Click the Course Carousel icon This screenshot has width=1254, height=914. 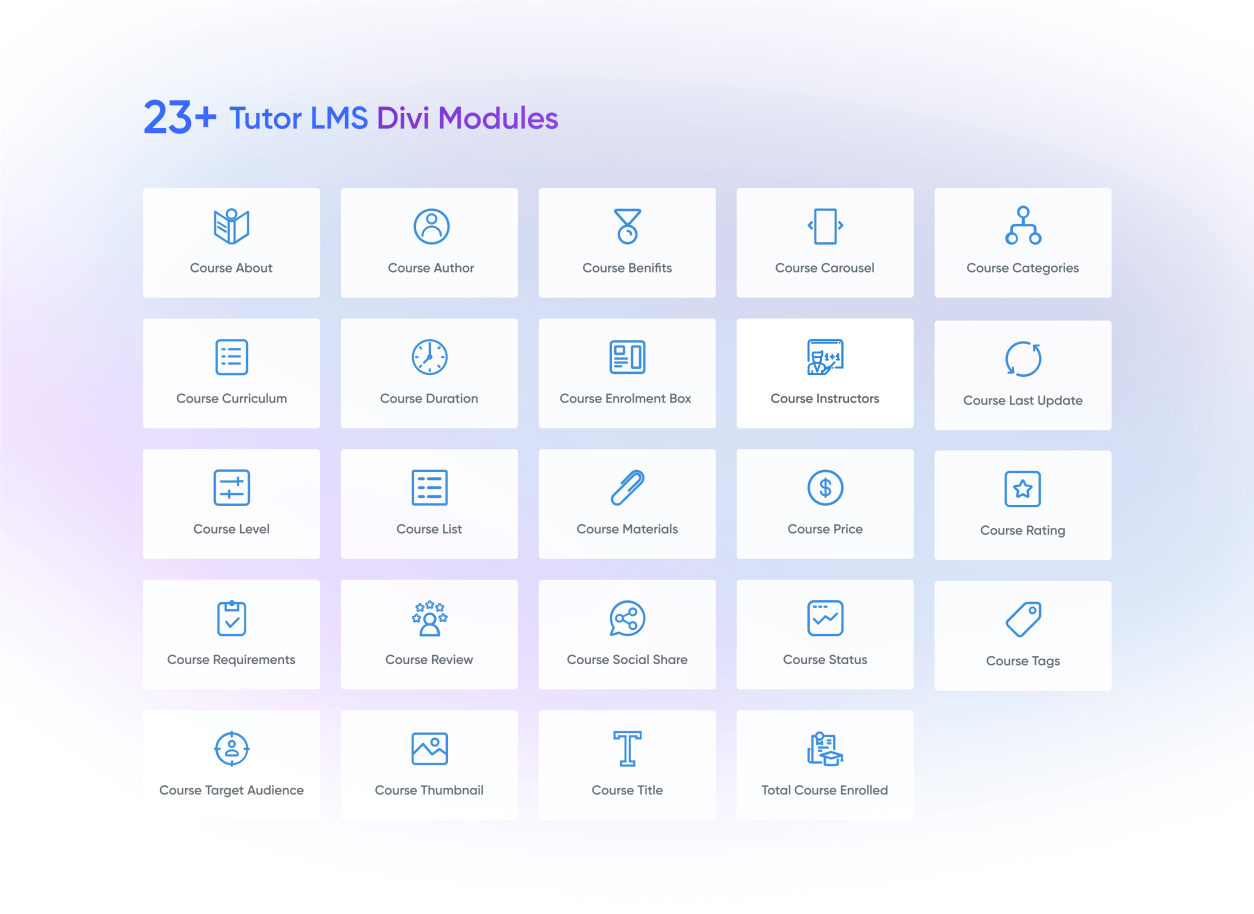click(825, 225)
